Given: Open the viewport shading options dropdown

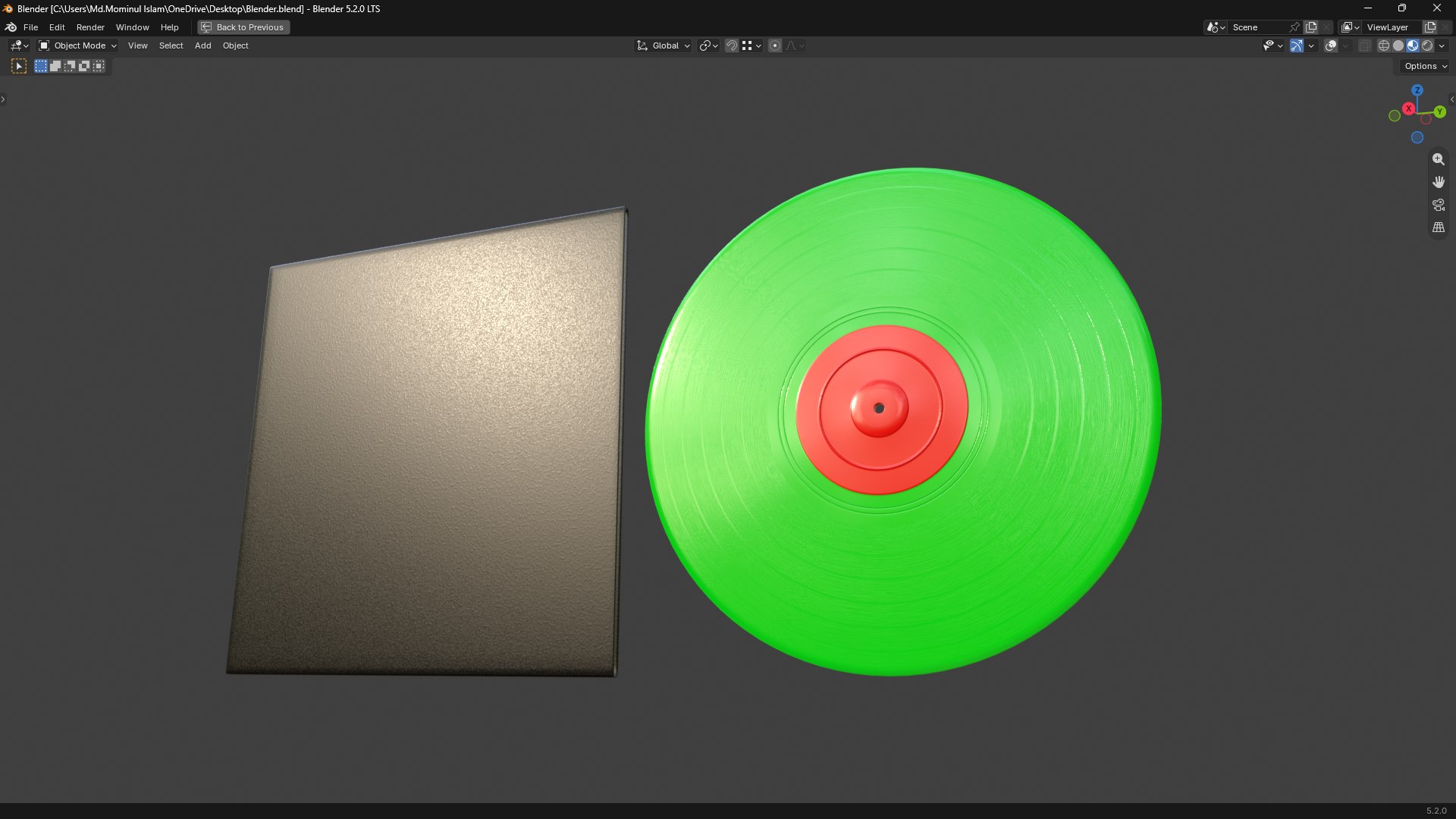Looking at the screenshot, I should click(1442, 45).
